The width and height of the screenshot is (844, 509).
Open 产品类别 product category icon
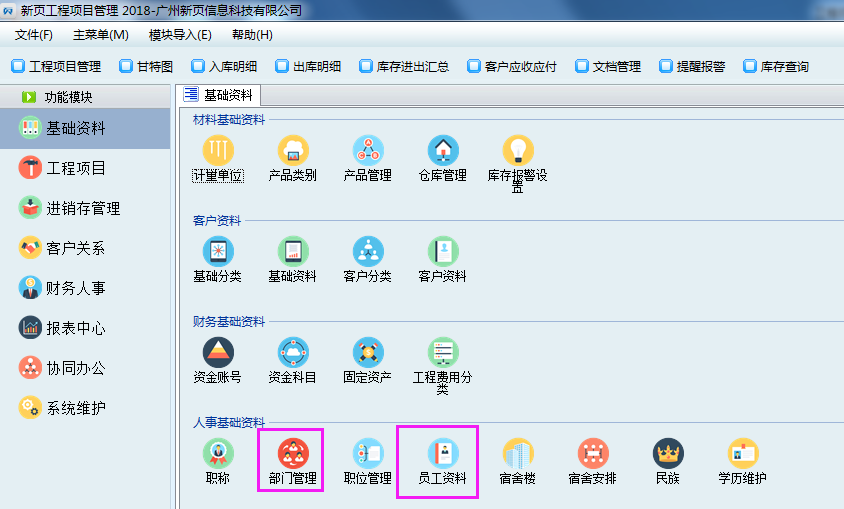click(293, 150)
